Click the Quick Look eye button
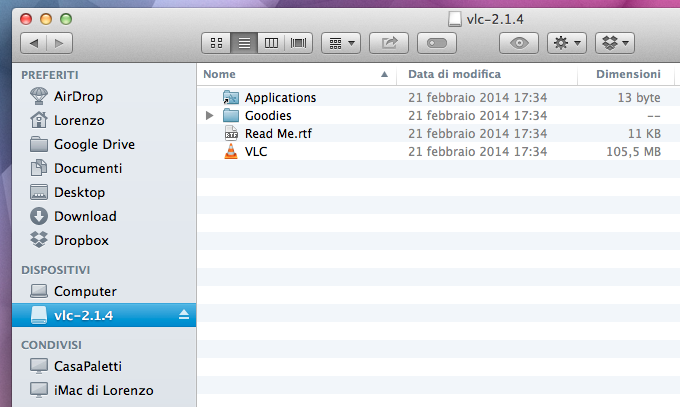The height and width of the screenshot is (407, 680). 519,43
